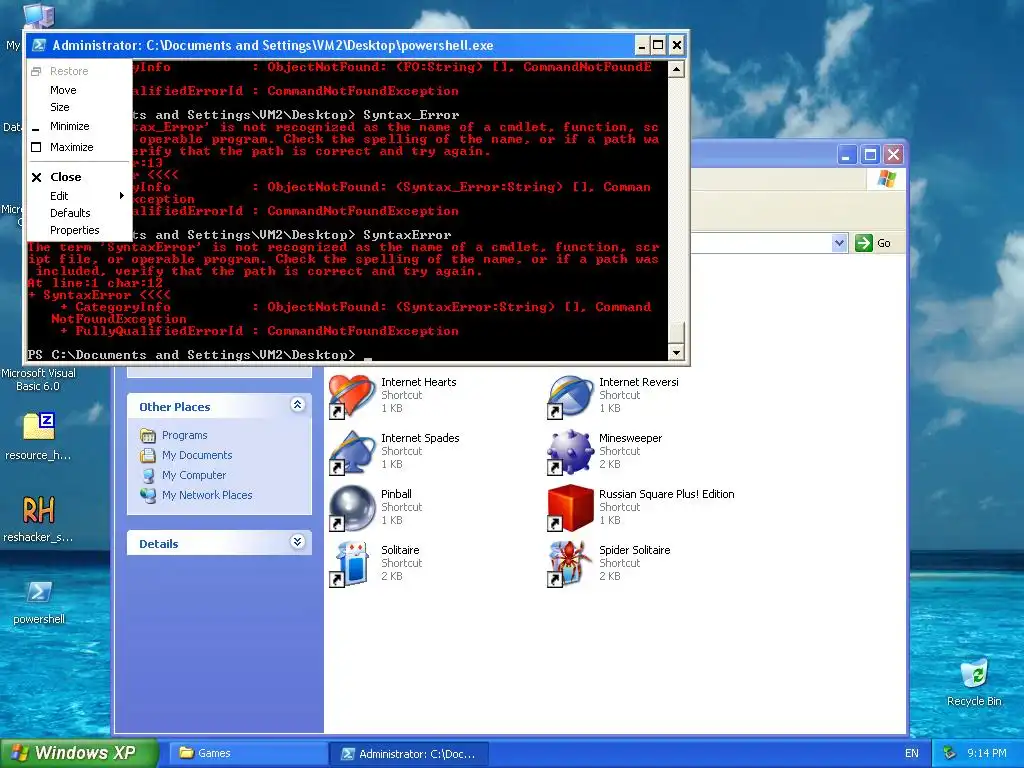The image size is (1024, 768).
Task: Open the Internet Hearts shortcut icon
Action: (351, 396)
